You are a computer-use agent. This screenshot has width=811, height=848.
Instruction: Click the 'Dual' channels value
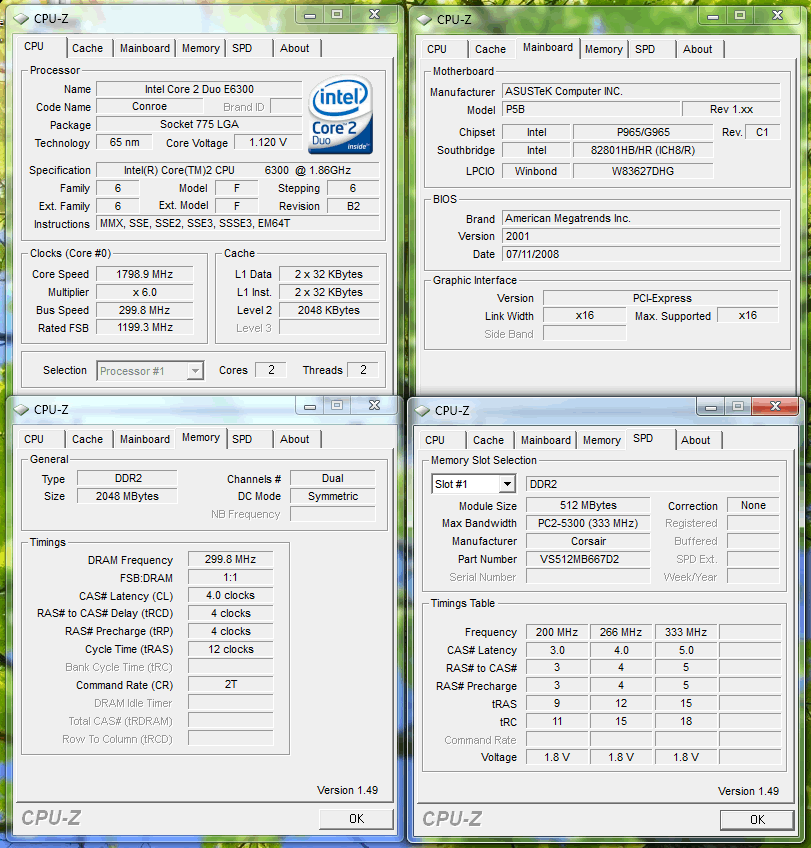pyautogui.click(x=333, y=478)
